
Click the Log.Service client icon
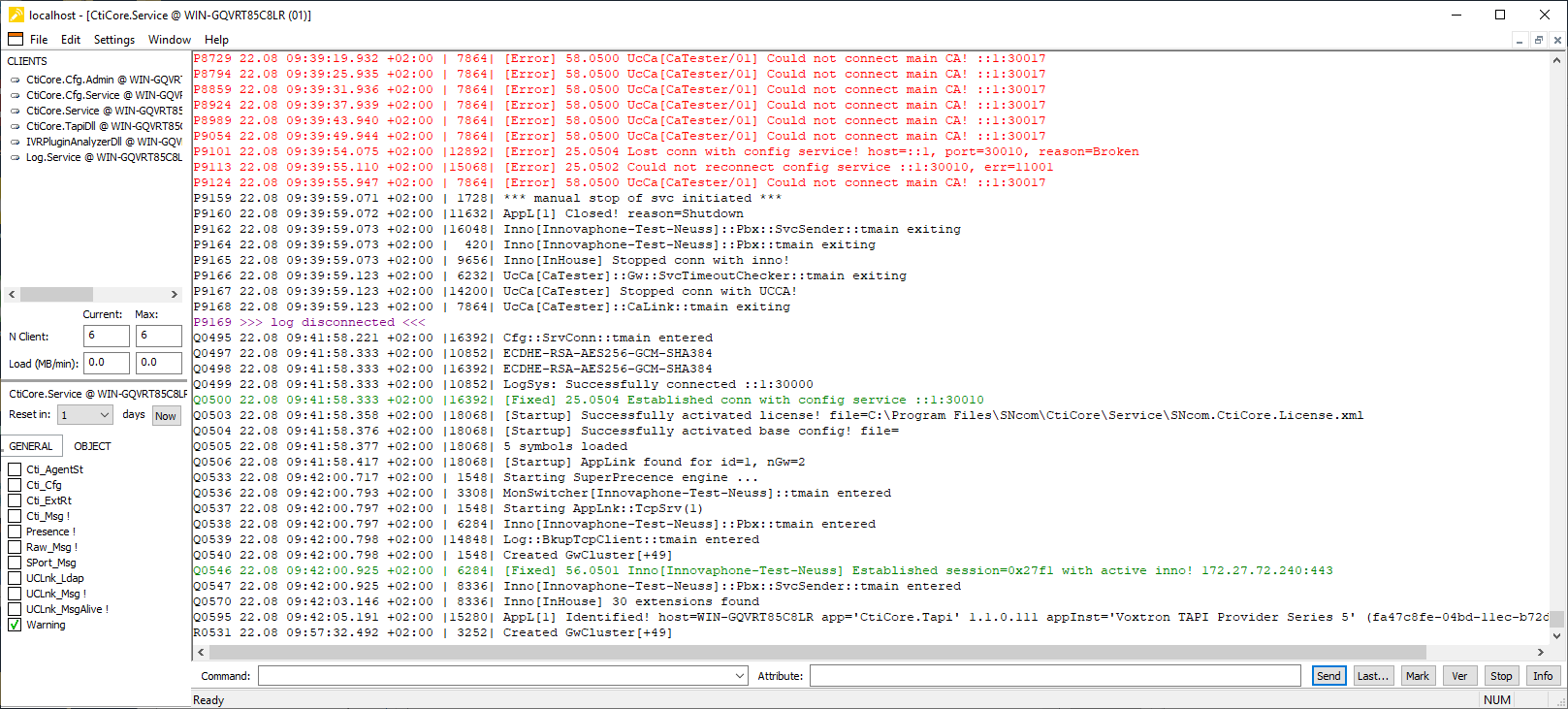16,158
